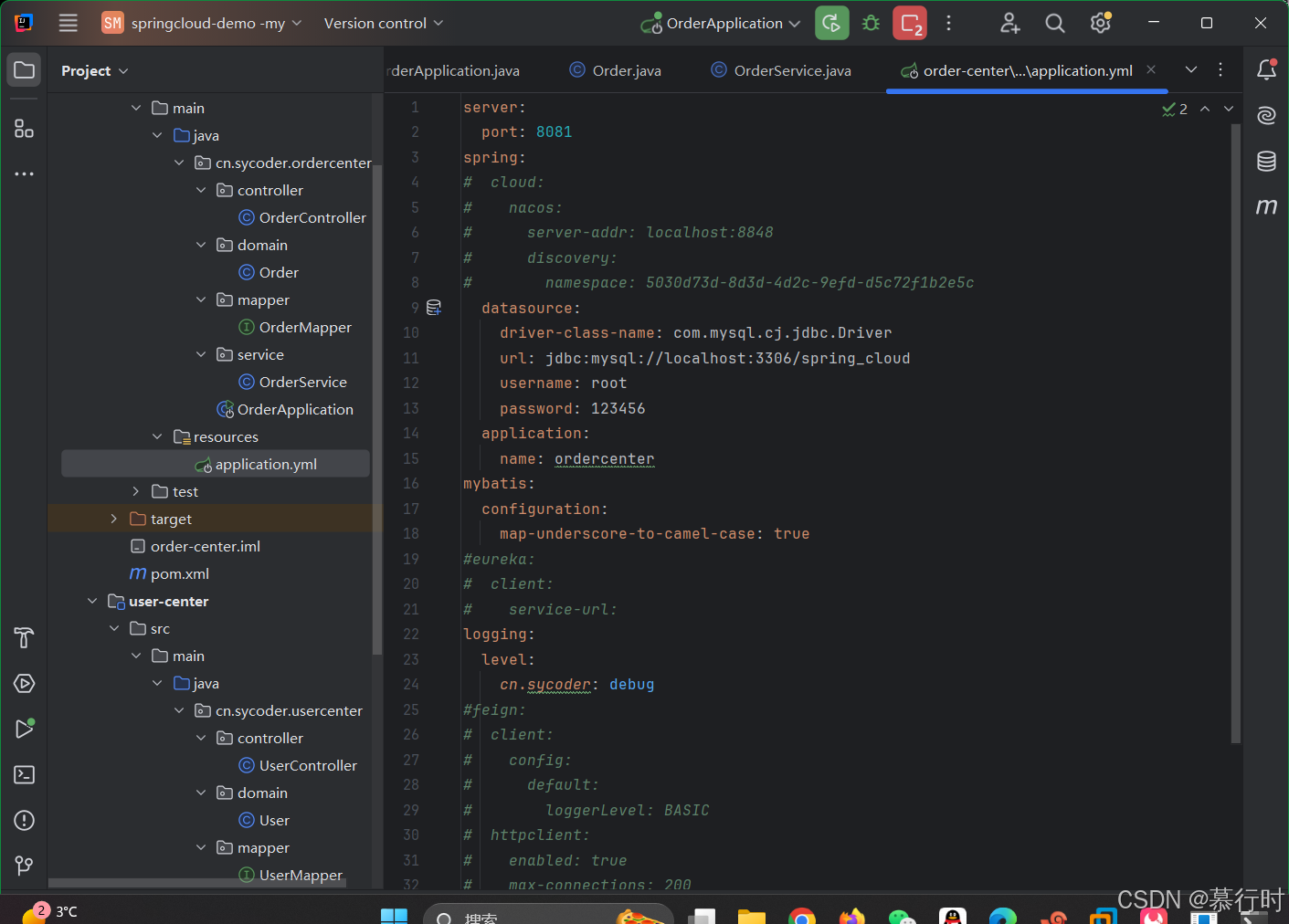1289x924 pixels.
Task: Run OrderApplication with Coverage
Action: 909,22
